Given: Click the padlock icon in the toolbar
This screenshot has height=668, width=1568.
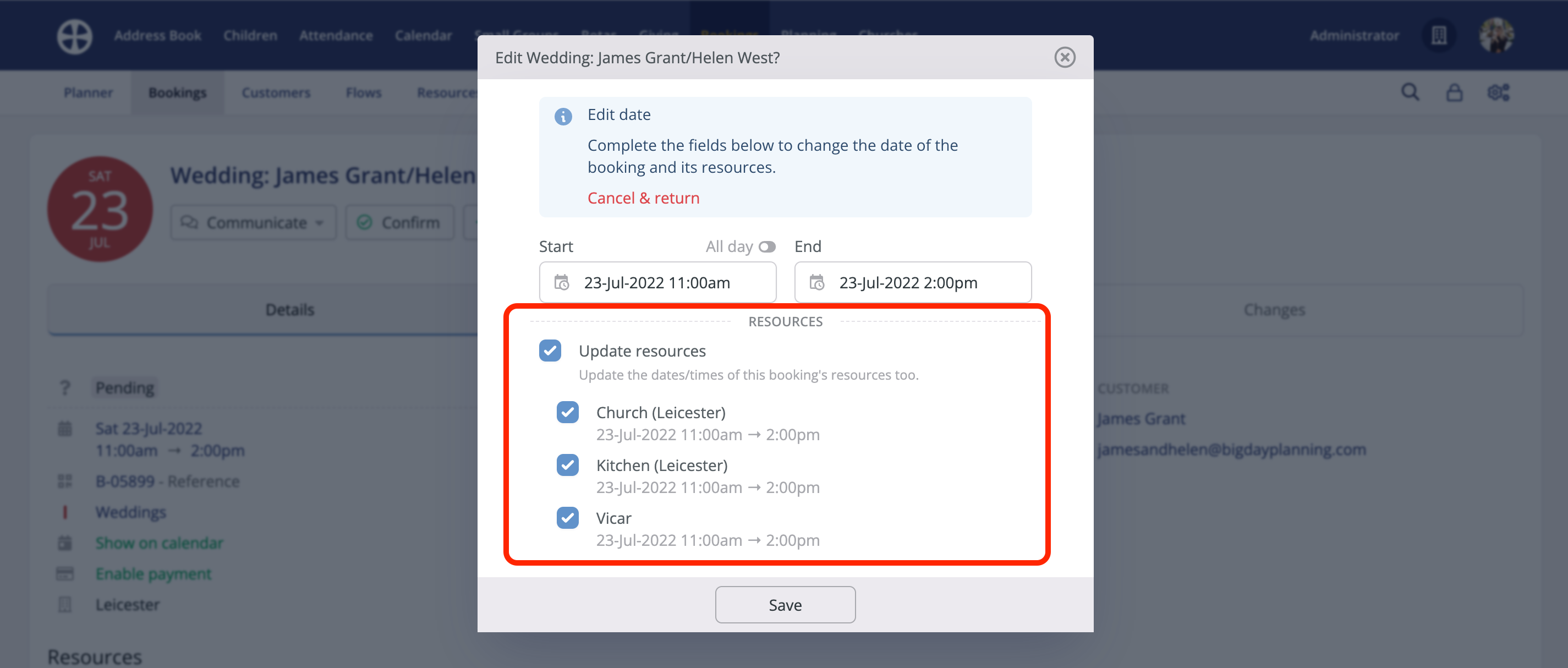Looking at the screenshot, I should coord(1455,92).
